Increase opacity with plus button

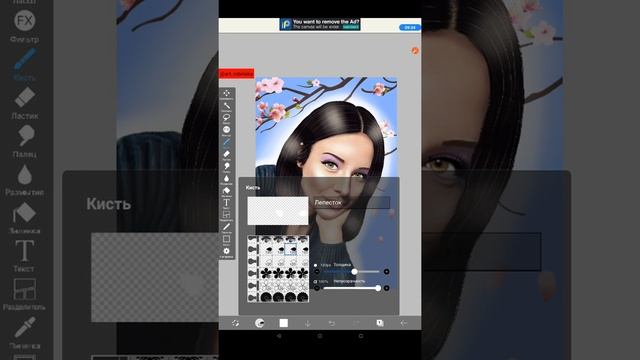[x=386, y=288]
